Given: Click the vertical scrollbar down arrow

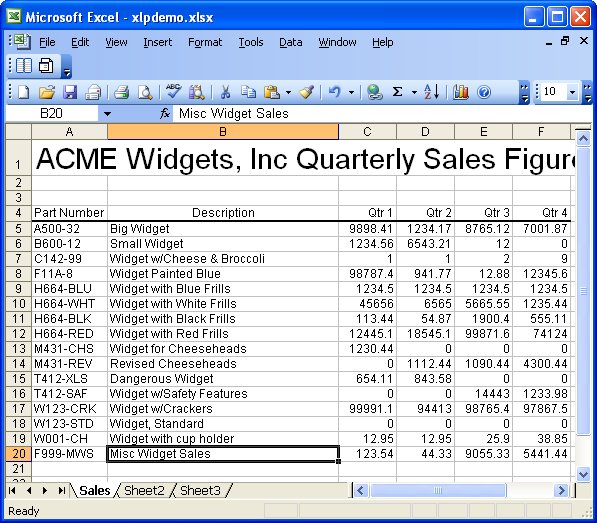Looking at the screenshot, I should click(x=583, y=474).
